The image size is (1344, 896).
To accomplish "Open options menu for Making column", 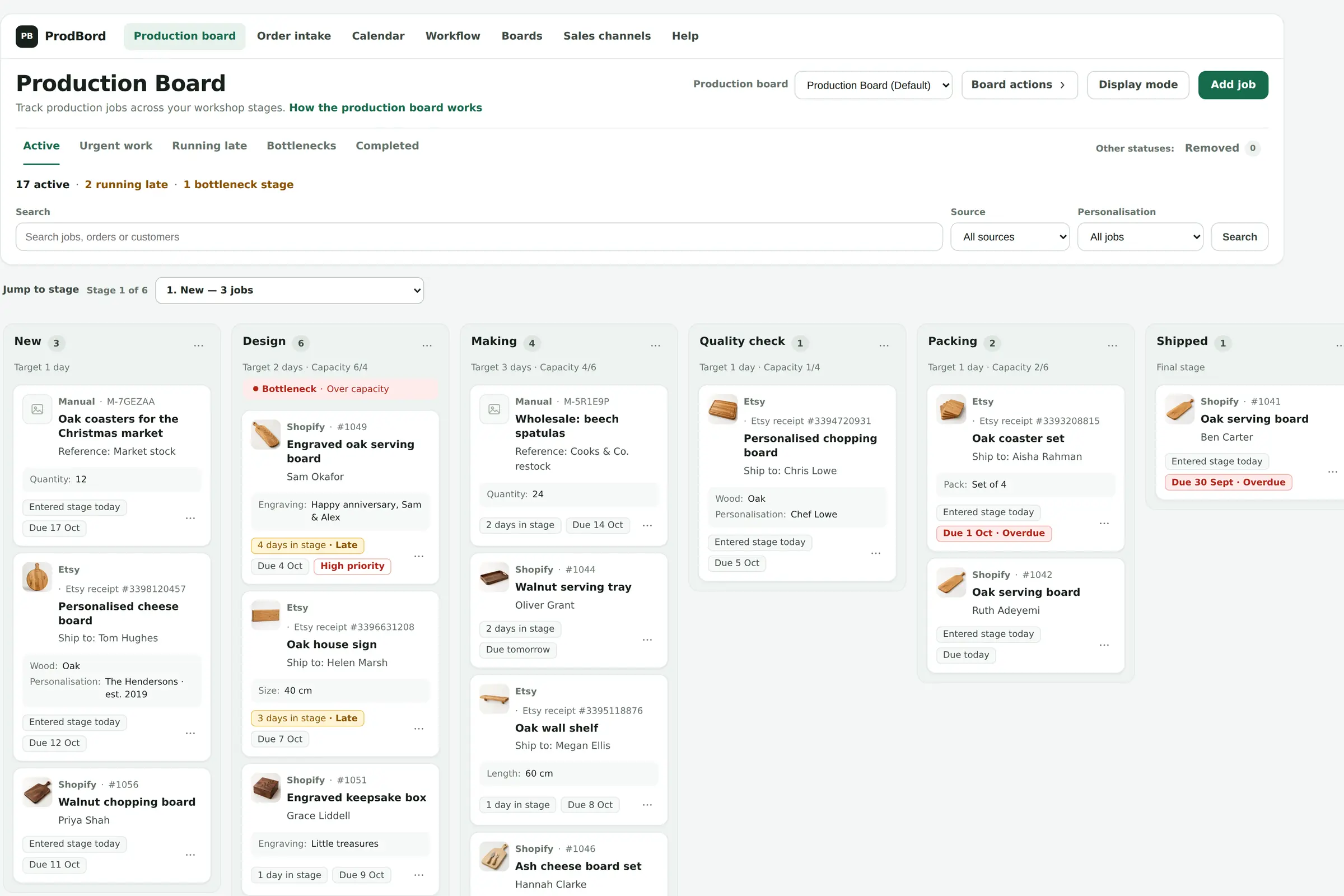I will 655,345.
